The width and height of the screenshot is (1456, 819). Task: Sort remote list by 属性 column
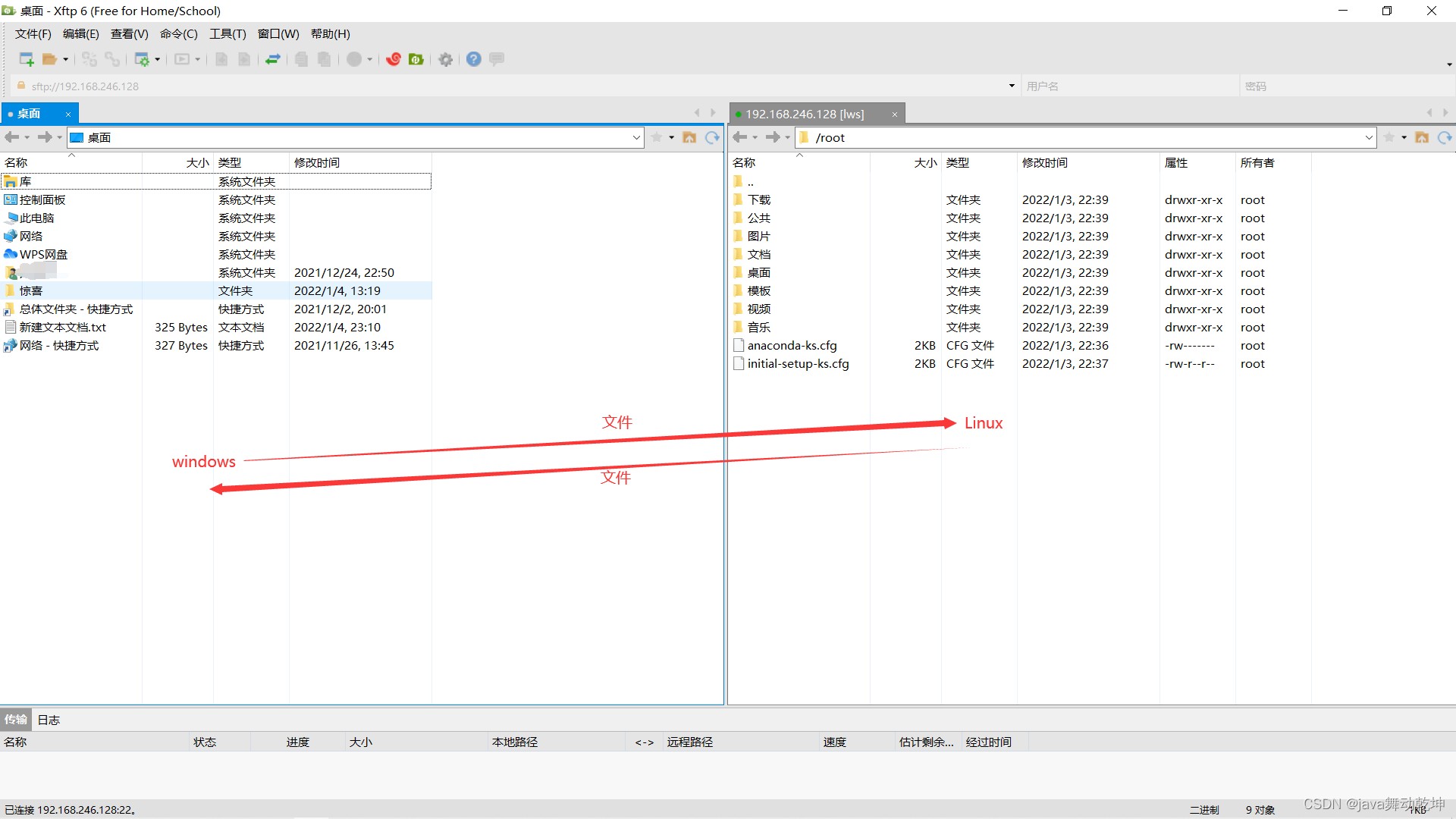[1197, 162]
